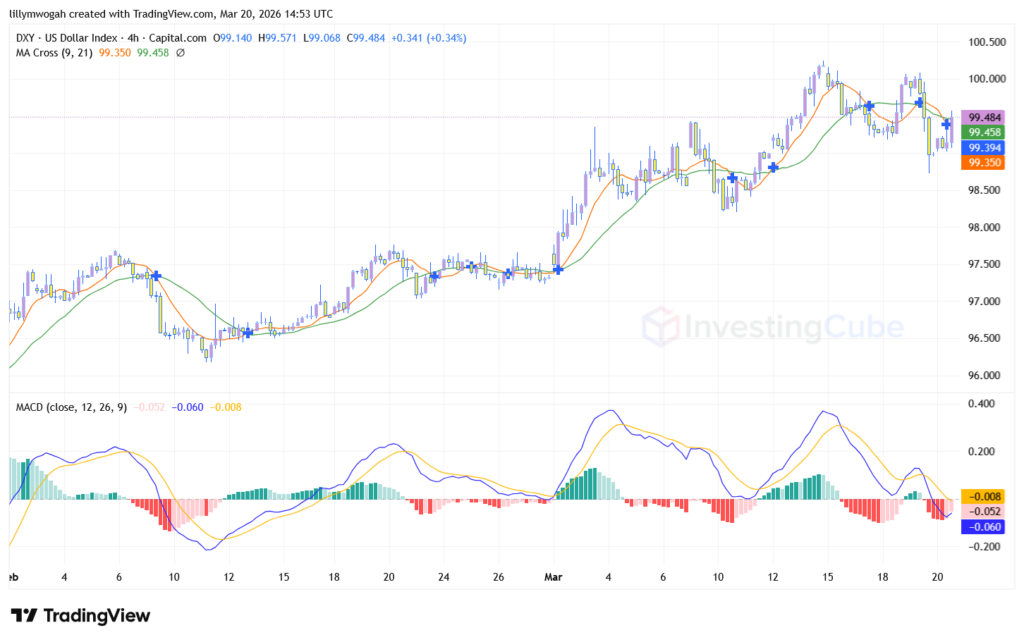Image resolution: width=1024 pixels, height=642 pixels.
Task: Click the orange 99.350 MA price label
Action: (x=980, y=162)
